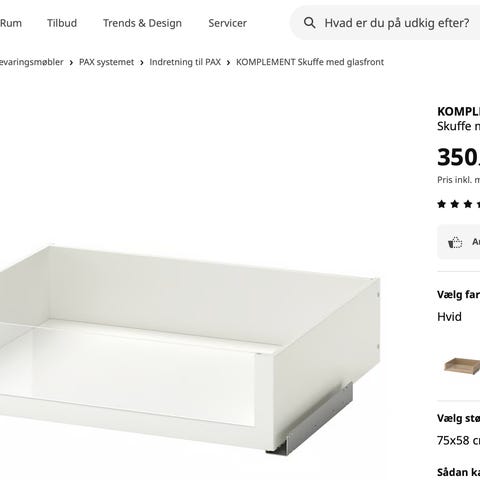
Task: Open KOMPLEMENT Skuffe med glasfront breadcrumb
Action: (310, 62)
